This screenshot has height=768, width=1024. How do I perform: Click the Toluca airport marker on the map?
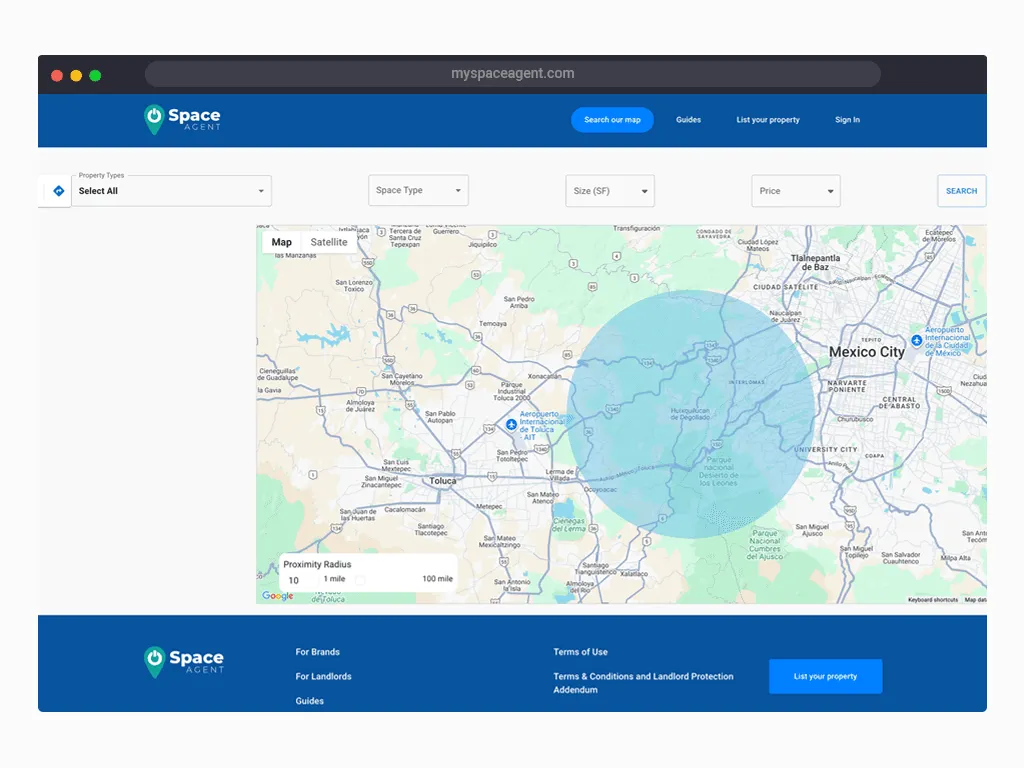tap(511, 424)
